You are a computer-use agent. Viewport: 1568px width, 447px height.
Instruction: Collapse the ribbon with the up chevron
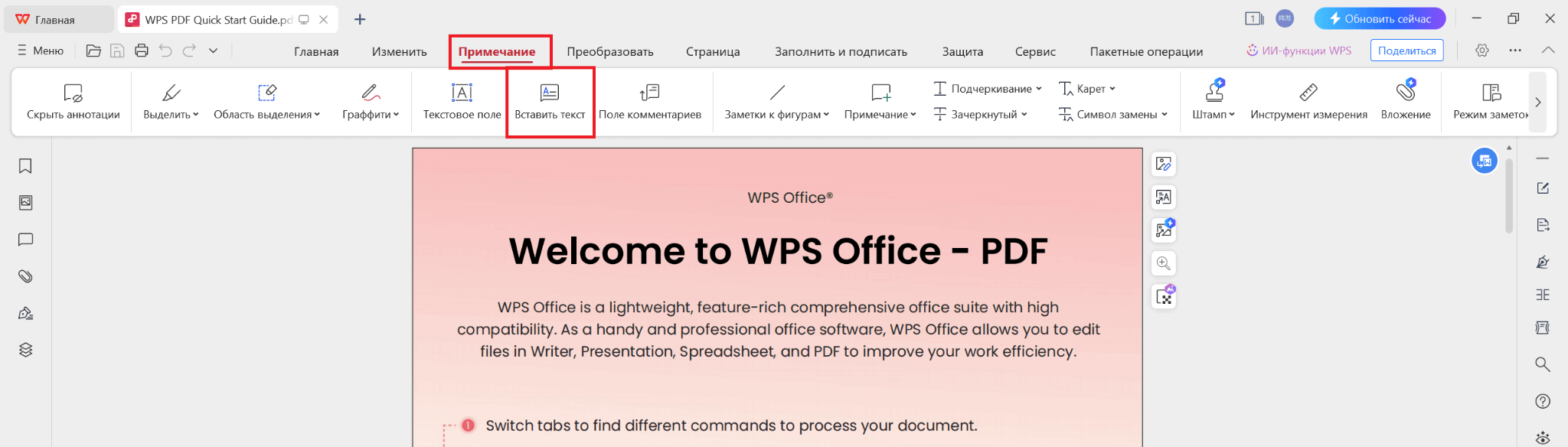pyautogui.click(x=1548, y=51)
